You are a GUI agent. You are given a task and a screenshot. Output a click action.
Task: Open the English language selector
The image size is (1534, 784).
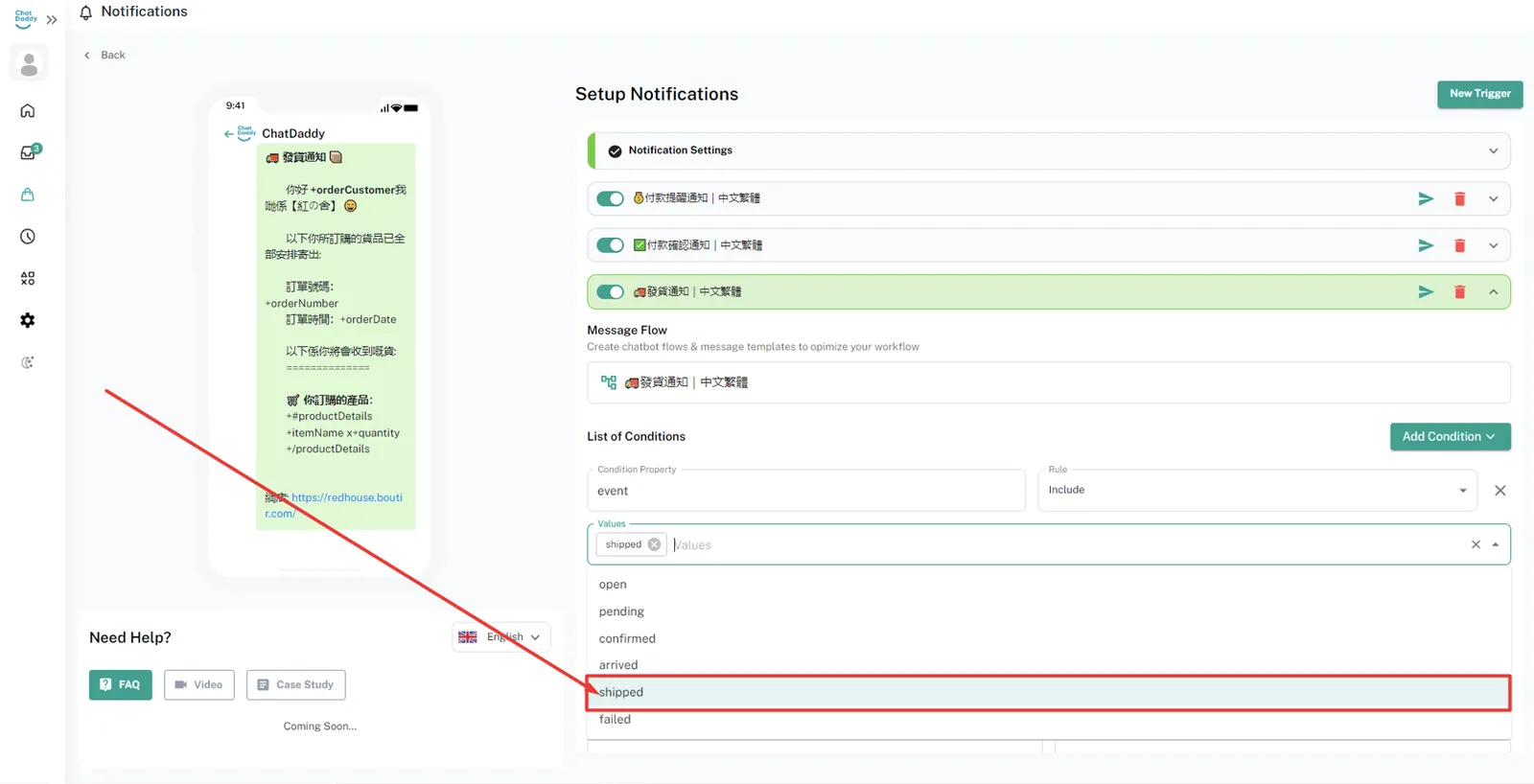pyautogui.click(x=500, y=637)
